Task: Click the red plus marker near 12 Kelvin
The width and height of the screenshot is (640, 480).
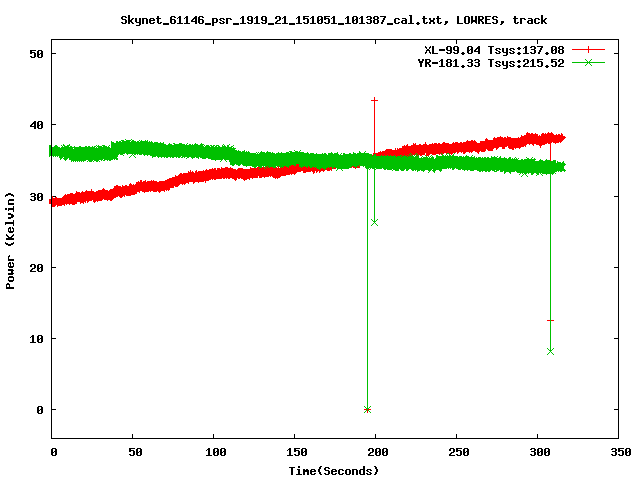Action: pyautogui.click(x=550, y=321)
